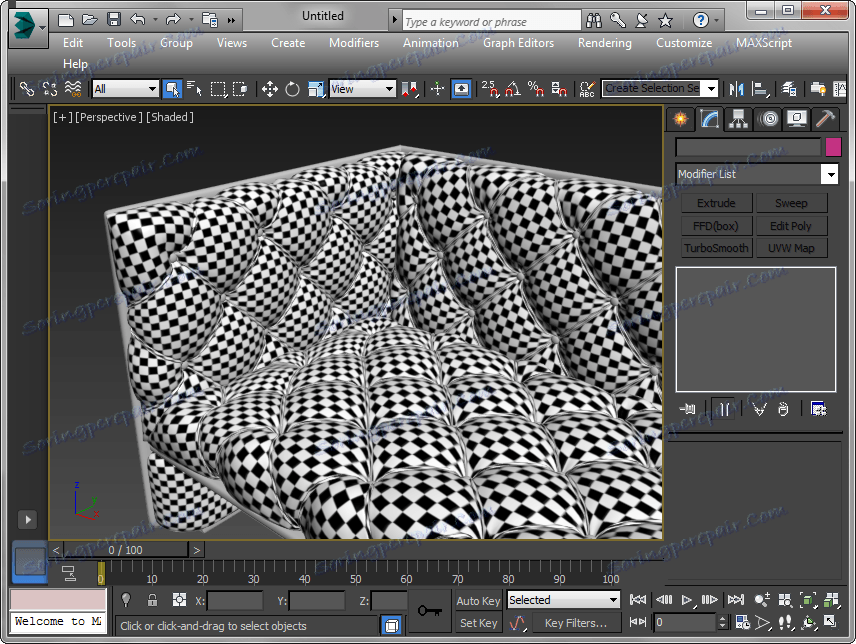Open the Rendering menu
The height and width of the screenshot is (644, 856).
[x=604, y=43]
